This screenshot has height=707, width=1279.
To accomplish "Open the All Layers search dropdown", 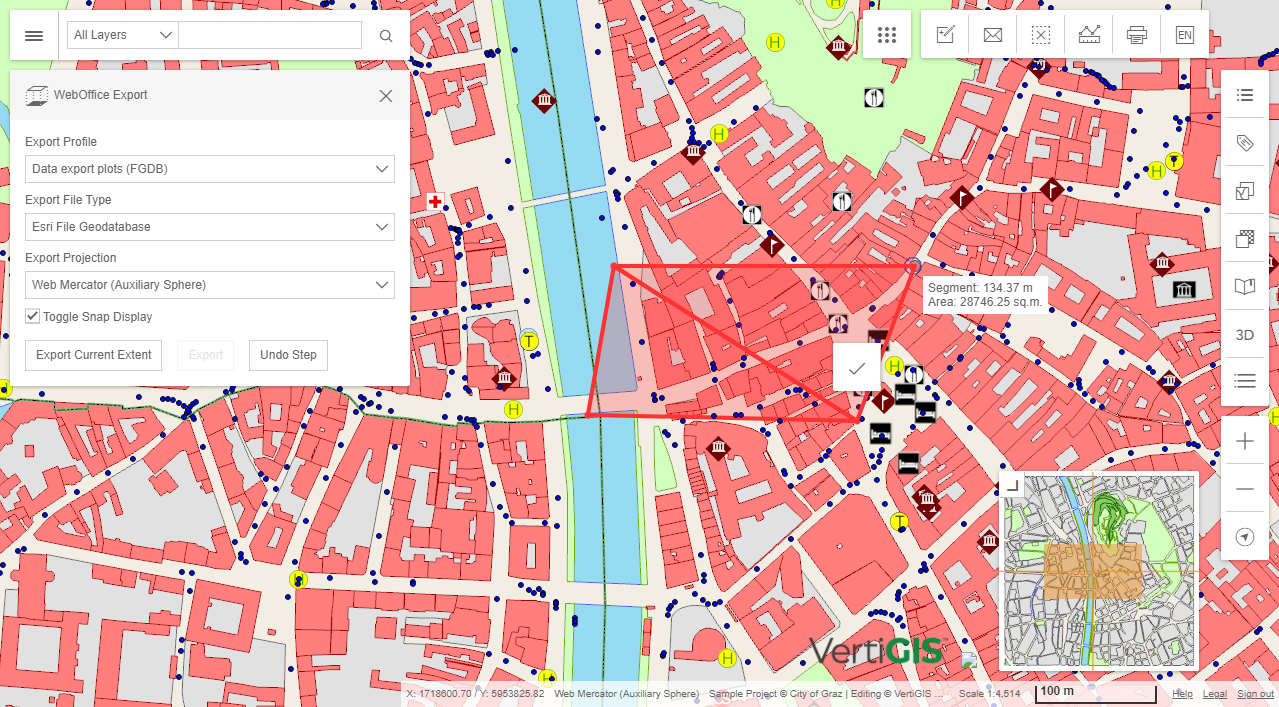I will tap(123, 35).
